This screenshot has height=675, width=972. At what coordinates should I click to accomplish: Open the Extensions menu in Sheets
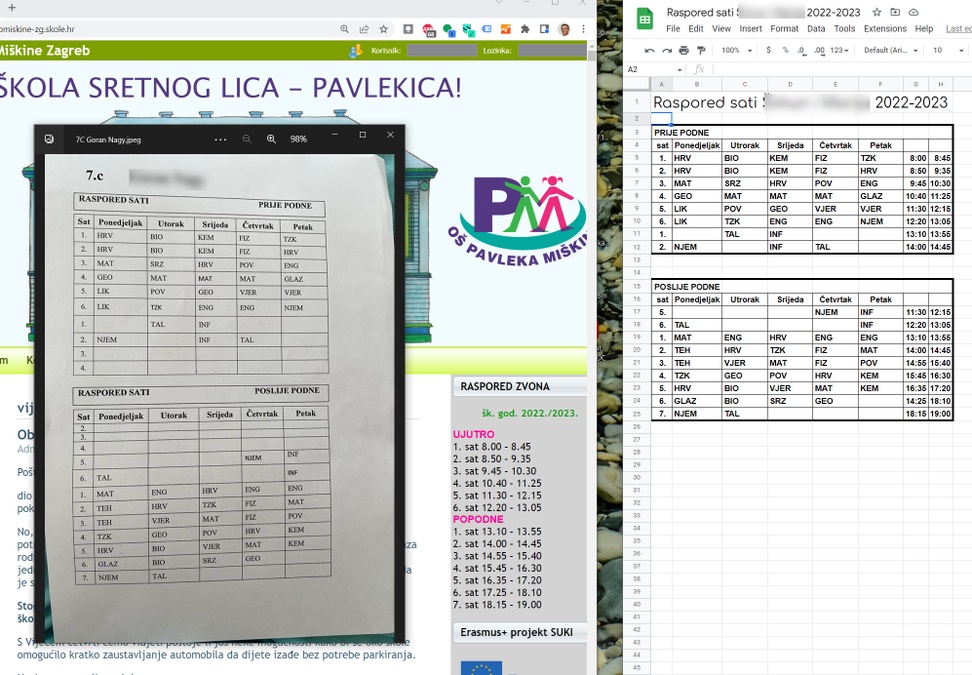tap(885, 29)
